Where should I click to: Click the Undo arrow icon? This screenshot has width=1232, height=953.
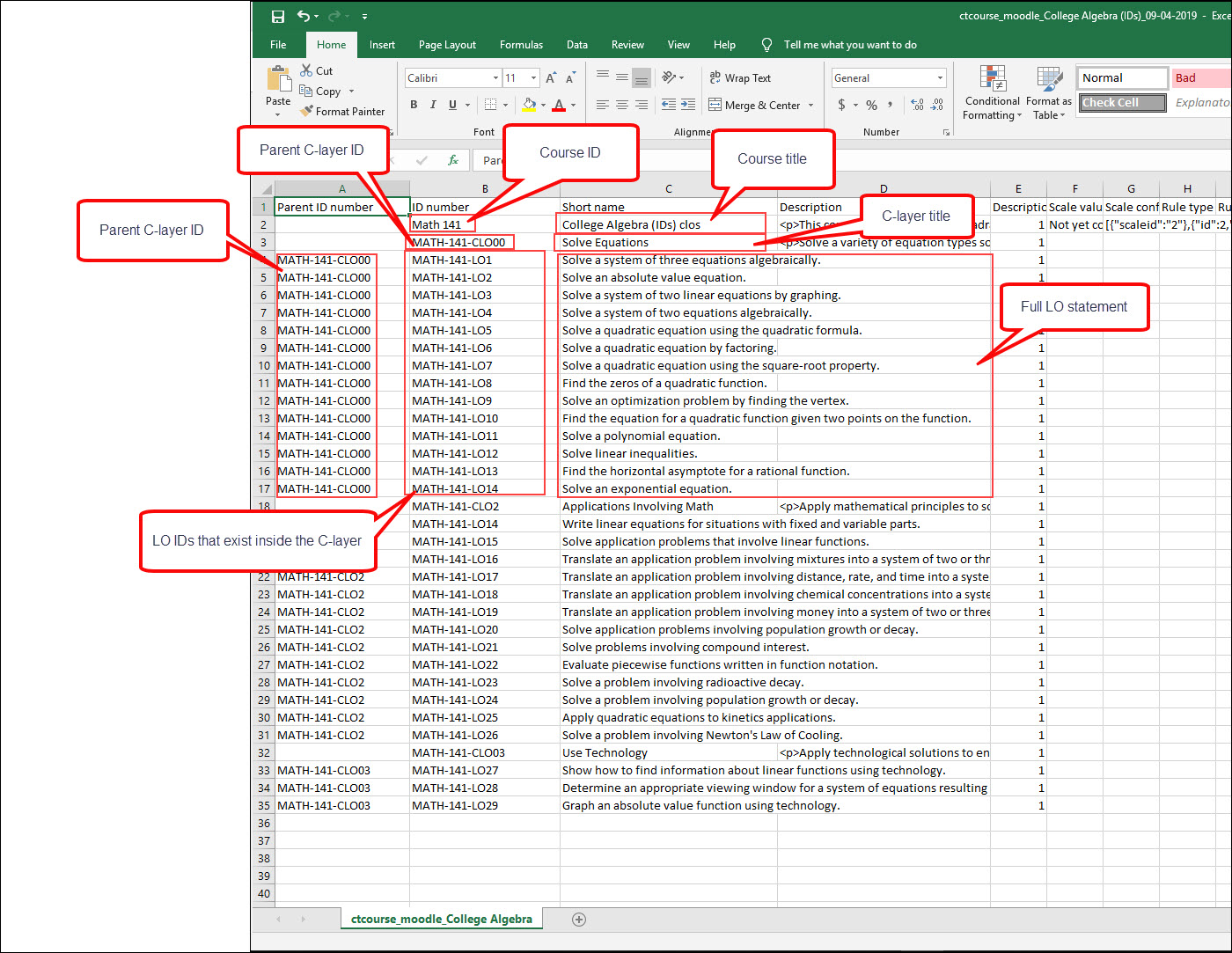point(304,16)
